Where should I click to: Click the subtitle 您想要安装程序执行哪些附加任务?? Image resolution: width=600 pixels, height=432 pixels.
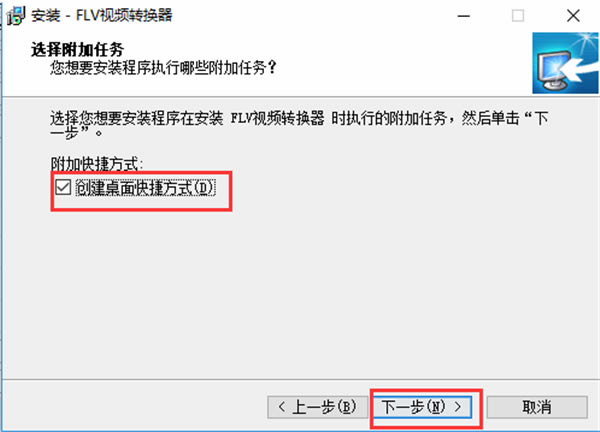click(x=163, y=67)
